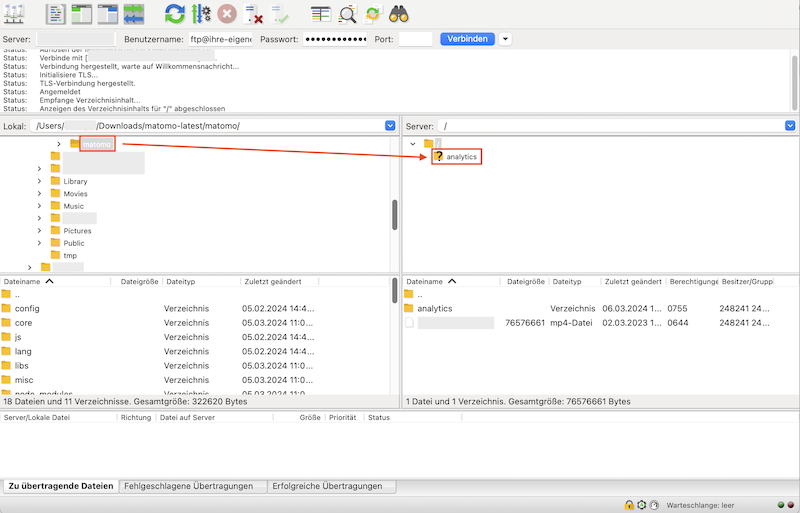Expand the matomo folder in local tree
The width and height of the screenshot is (800, 513).
(59, 144)
